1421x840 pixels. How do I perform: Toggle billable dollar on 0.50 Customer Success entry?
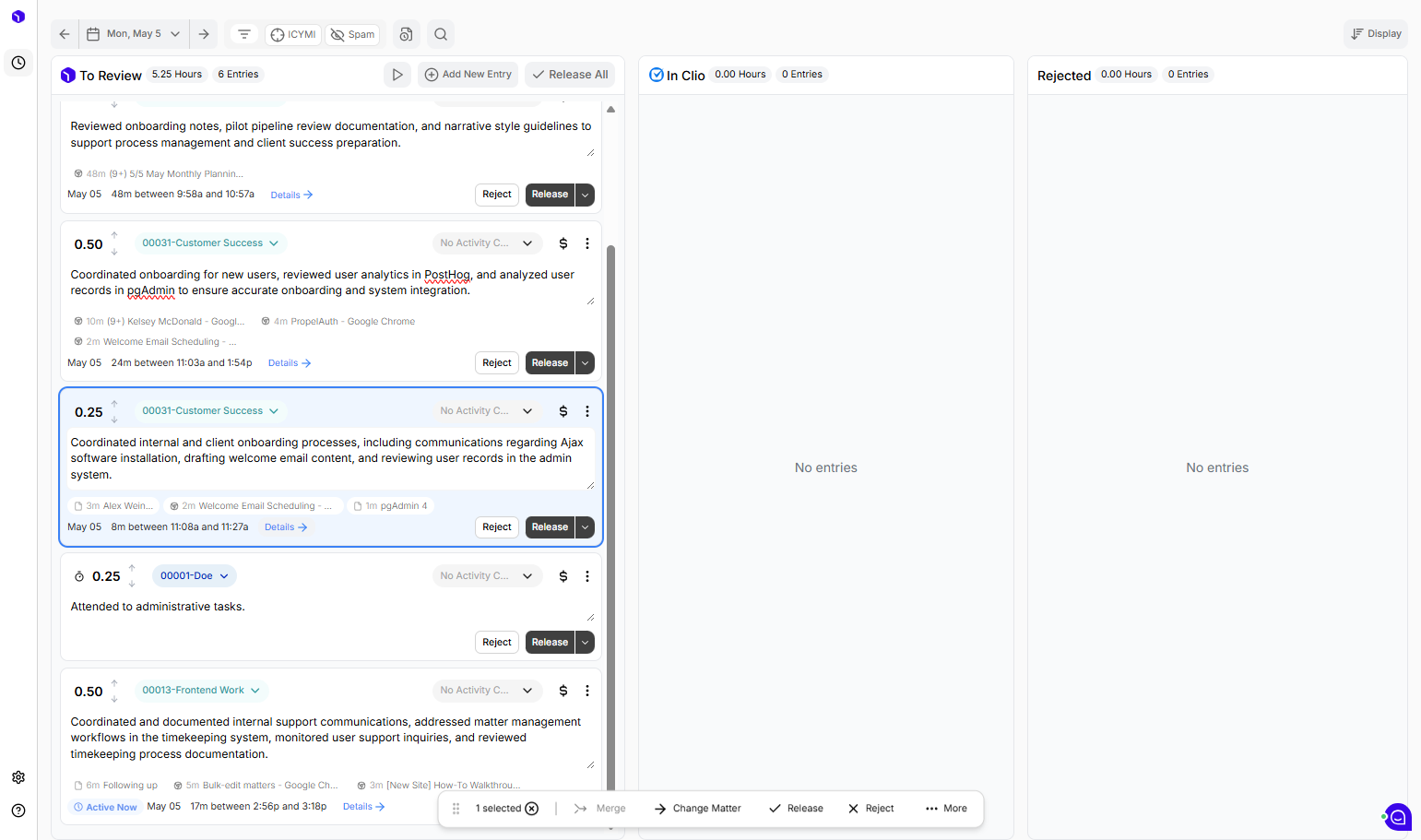[563, 243]
